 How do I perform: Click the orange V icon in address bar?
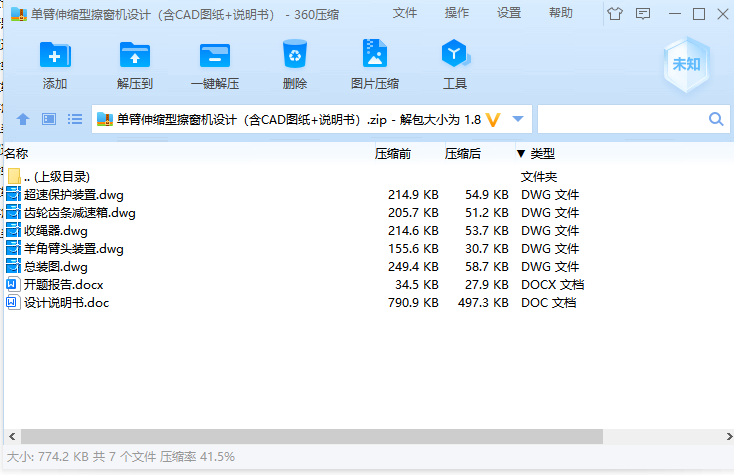click(x=493, y=120)
